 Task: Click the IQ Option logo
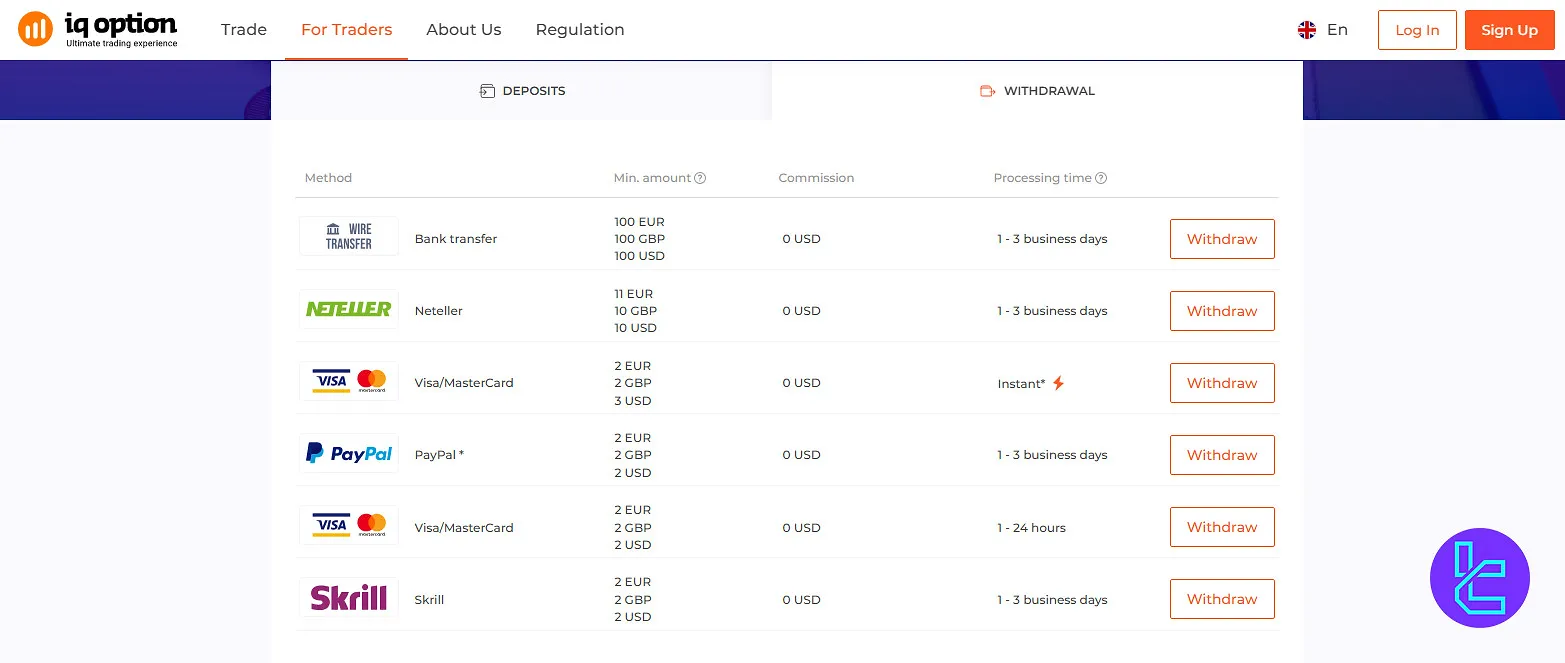[x=97, y=29]
